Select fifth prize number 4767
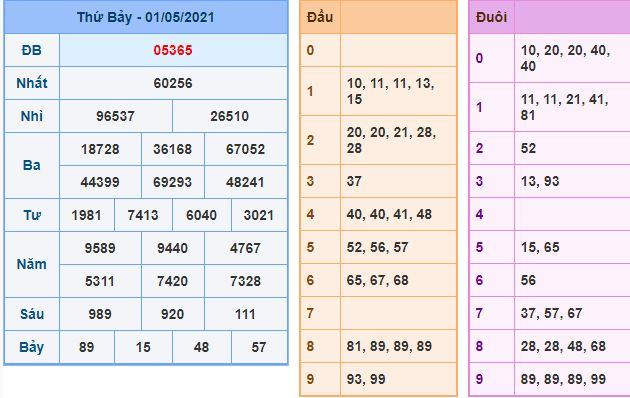This screenshot has width=630, height=398. pos(245,248)
